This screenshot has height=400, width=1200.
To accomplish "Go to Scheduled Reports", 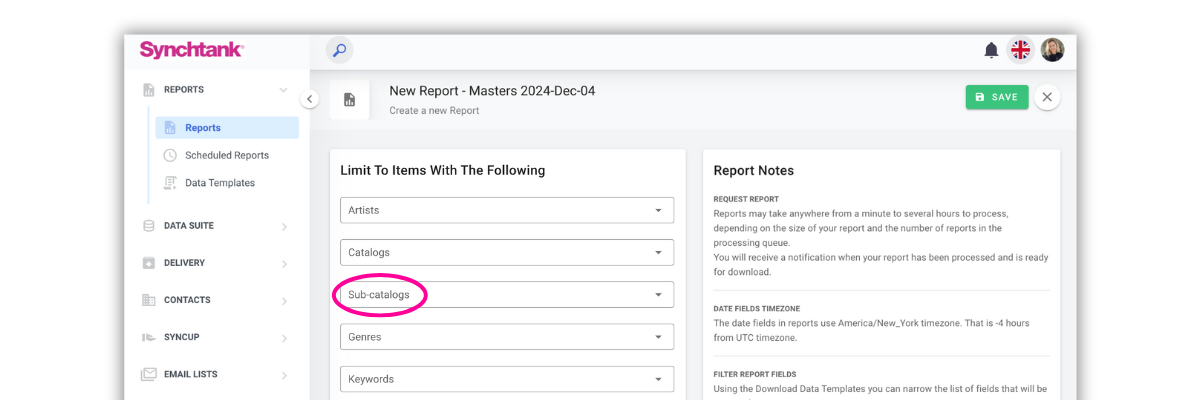I will [226, 155].
